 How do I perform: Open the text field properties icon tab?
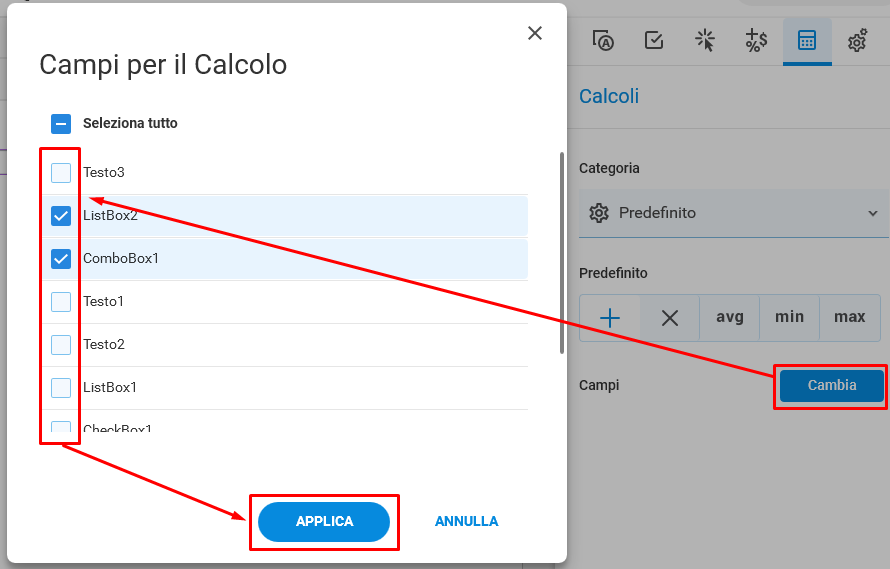click(x=603, y=41)
